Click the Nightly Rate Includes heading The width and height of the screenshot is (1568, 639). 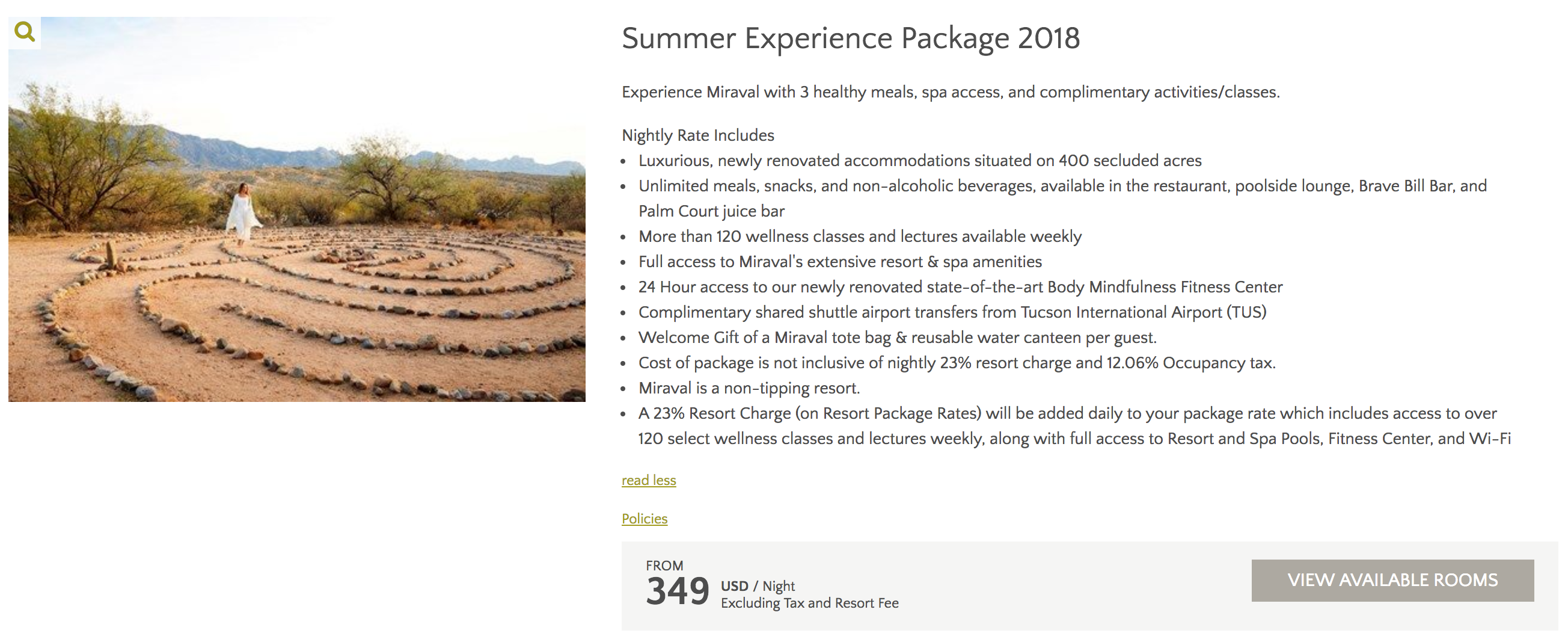click(x=697, y=135)
